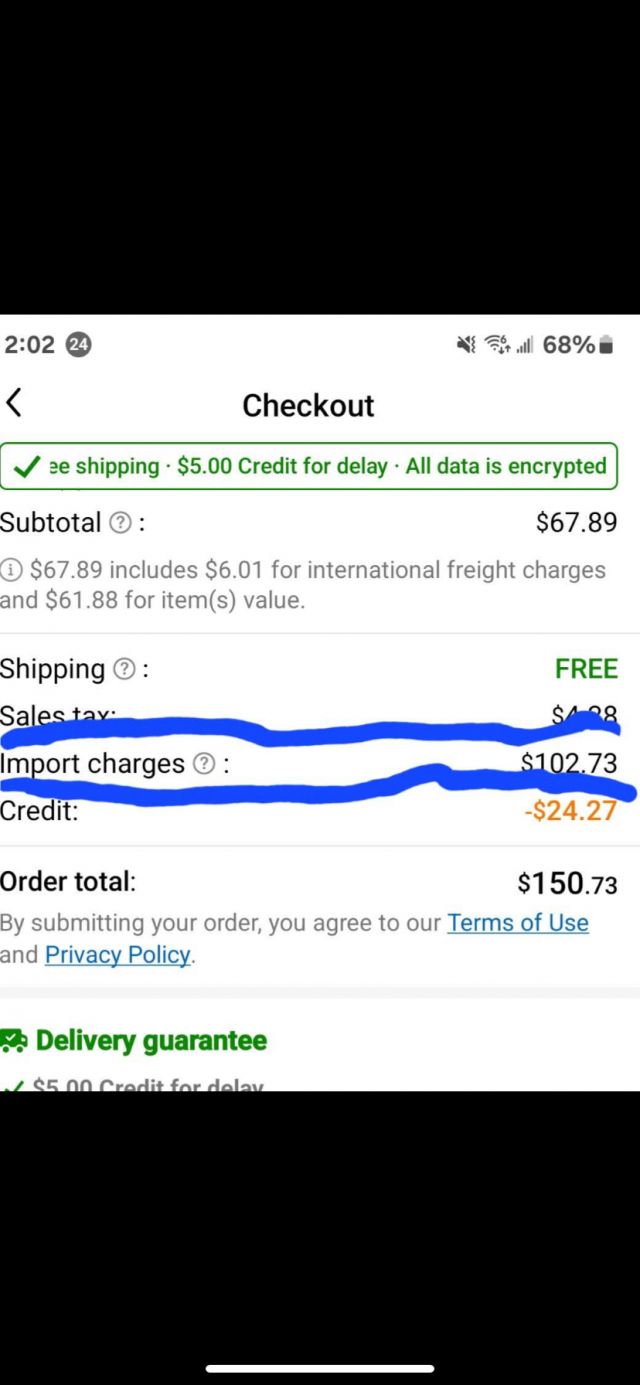
Task: Tap the muted sound status icon
Action: (466, 345)
